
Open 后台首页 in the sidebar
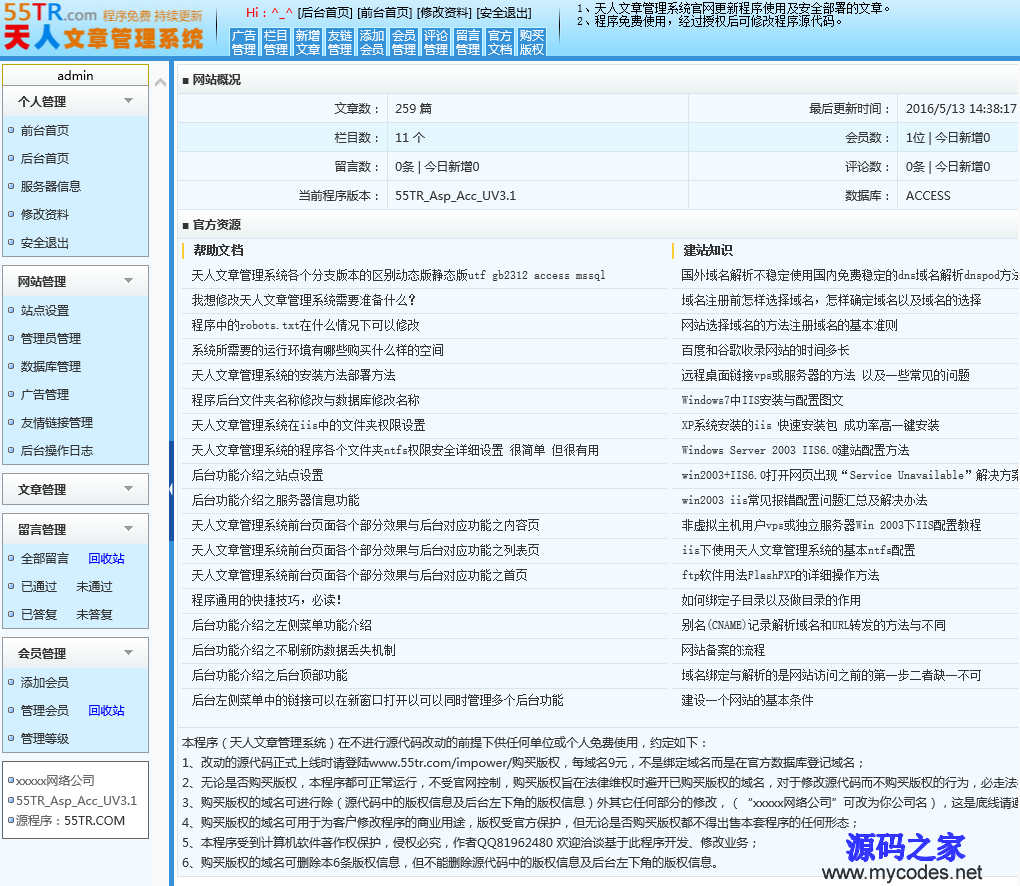point(44,158)
